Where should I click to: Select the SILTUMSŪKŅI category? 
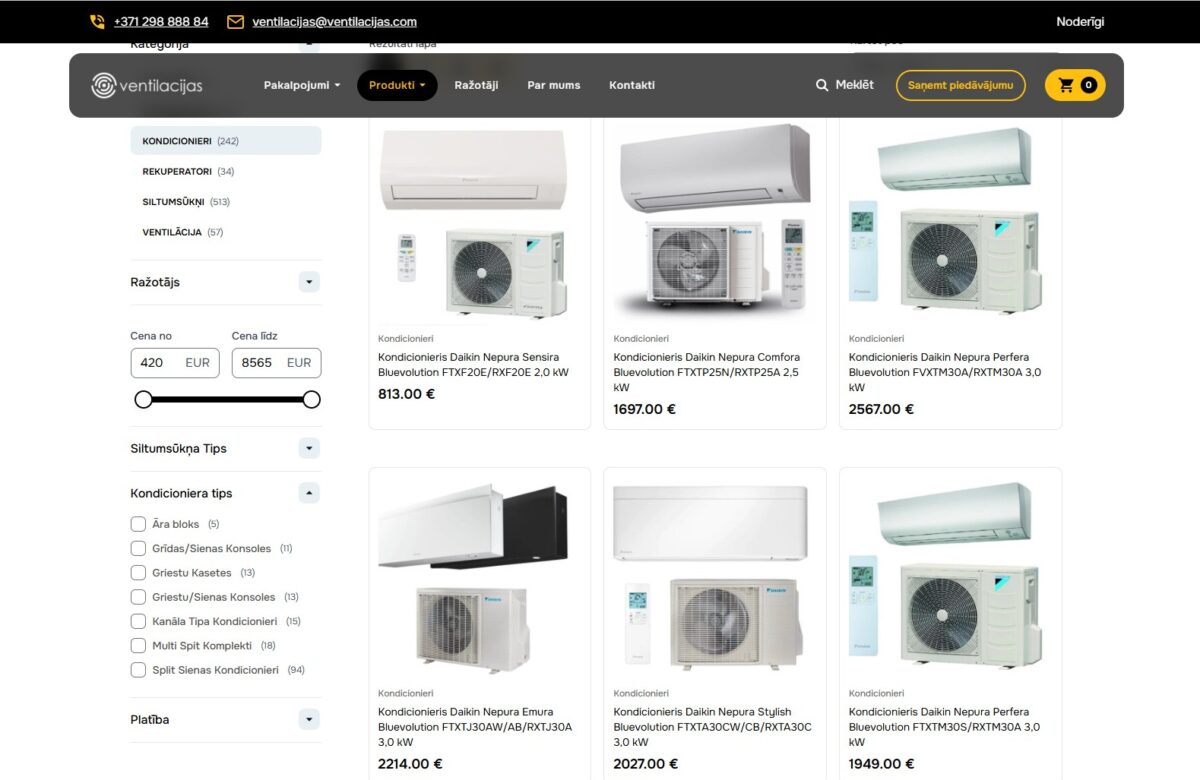click(x=186, y=202)
